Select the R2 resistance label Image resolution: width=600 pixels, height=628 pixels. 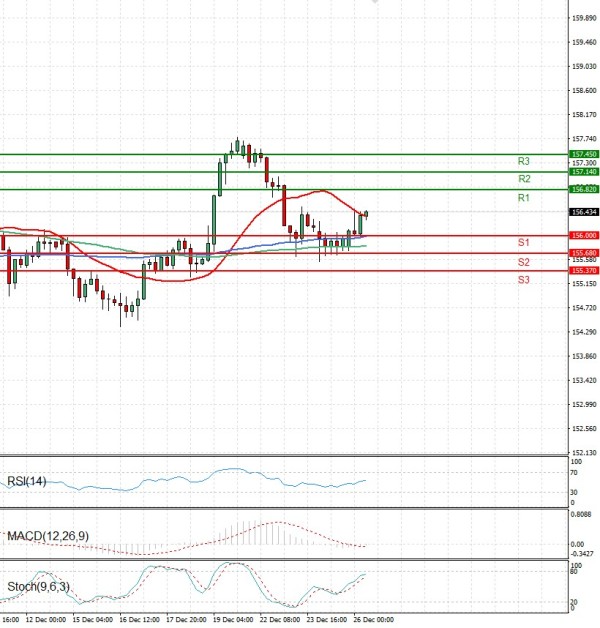tap(523, 179)
